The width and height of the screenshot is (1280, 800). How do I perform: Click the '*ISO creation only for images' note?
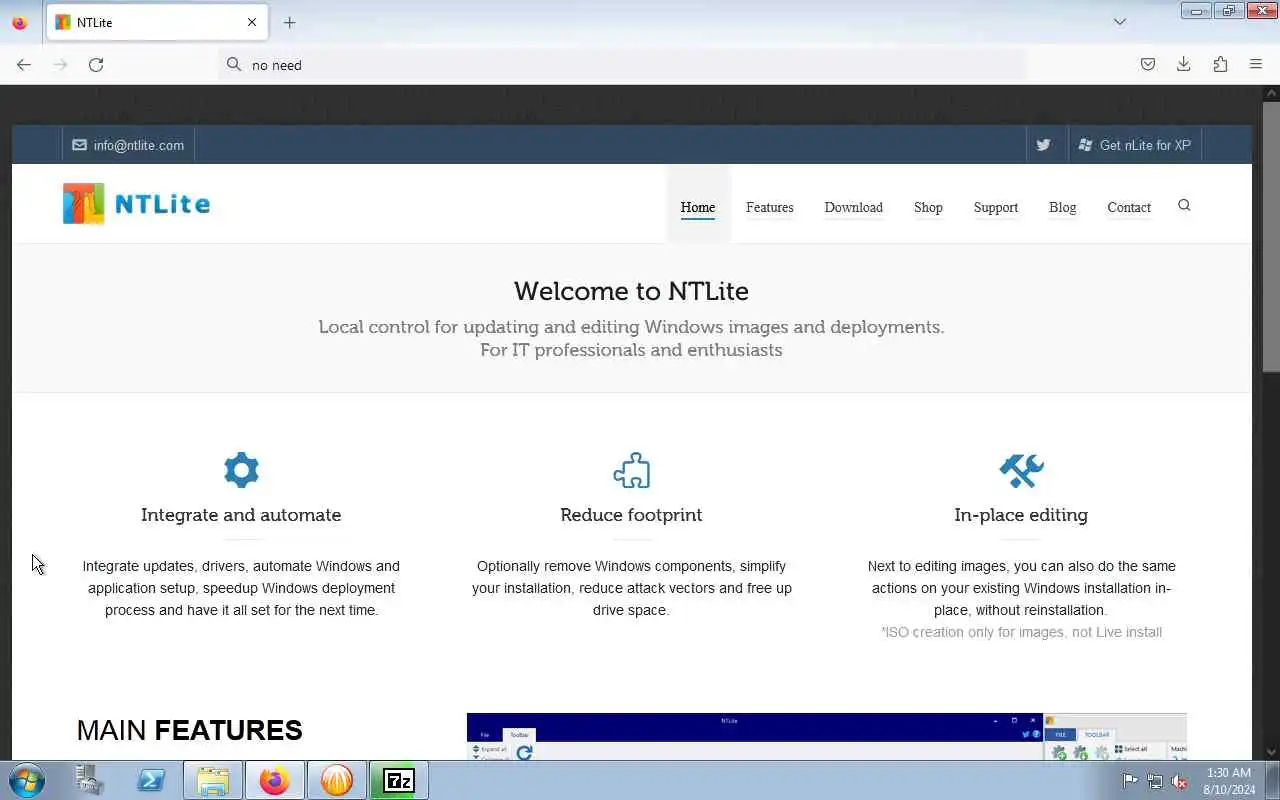pyautogui.click(x=1021, y=632)
